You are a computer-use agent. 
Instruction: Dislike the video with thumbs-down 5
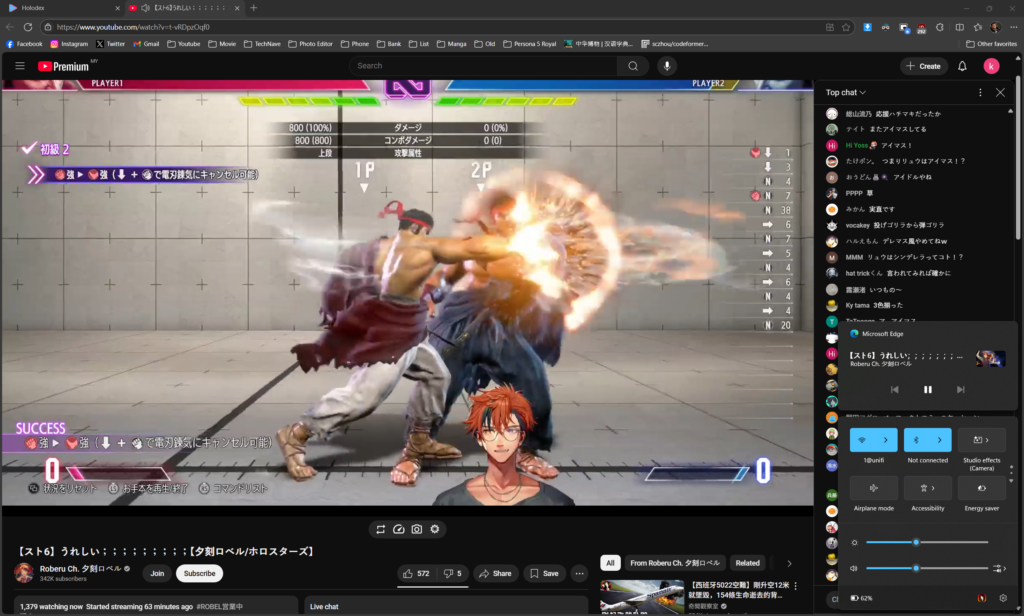453,574
